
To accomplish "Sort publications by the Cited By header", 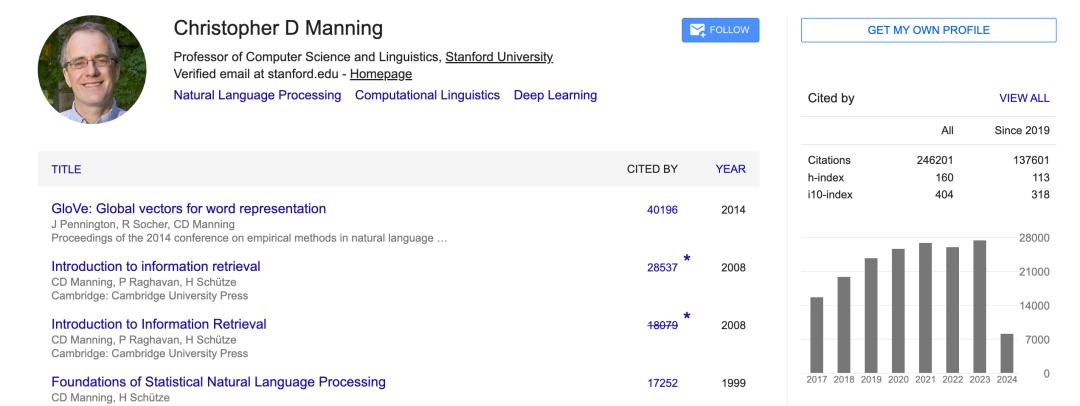I will click(652, 169).
